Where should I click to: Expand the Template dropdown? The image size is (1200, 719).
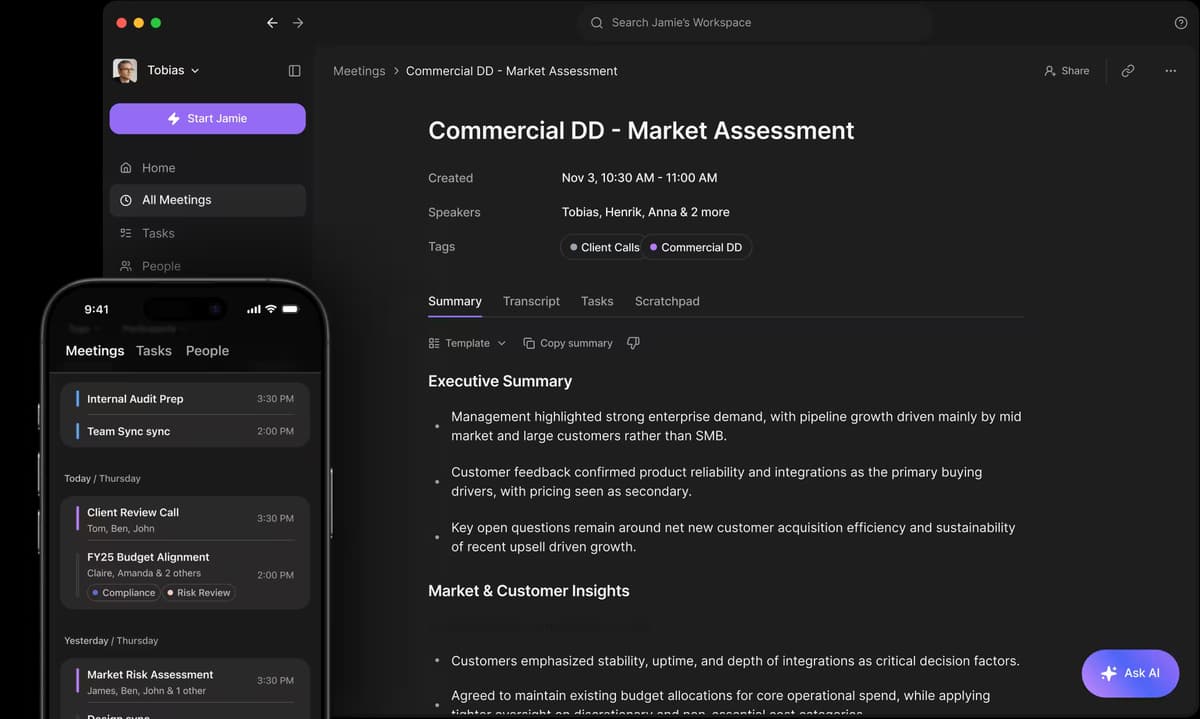[467, 343]
